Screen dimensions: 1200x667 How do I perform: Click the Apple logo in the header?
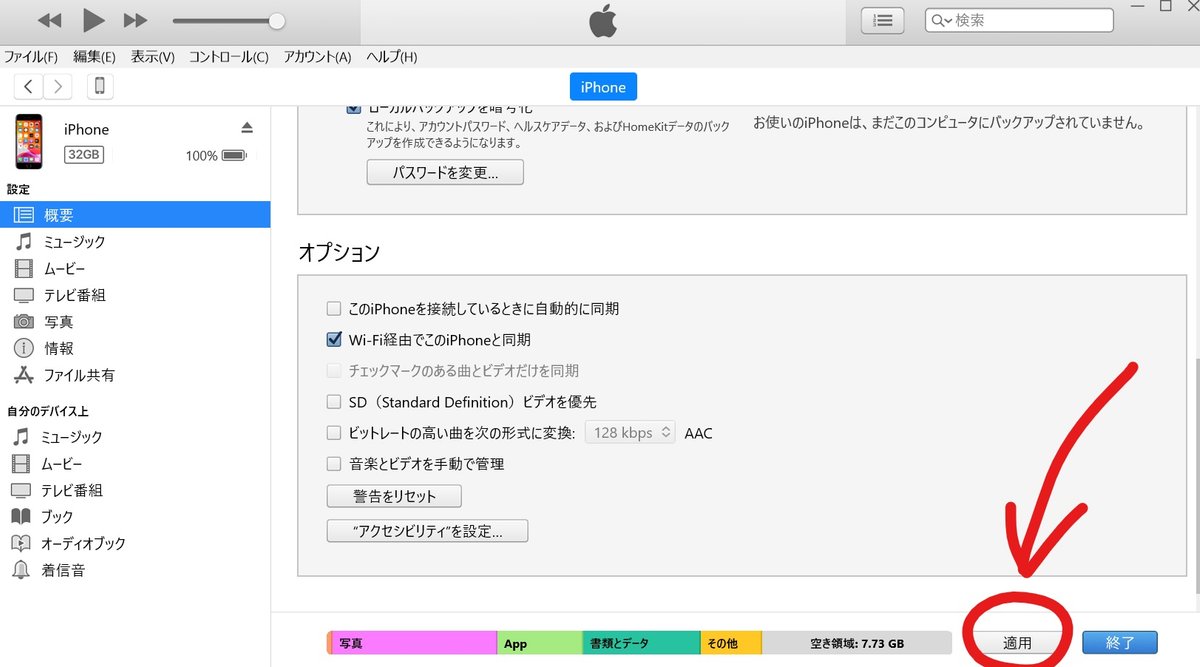(603, 21)
